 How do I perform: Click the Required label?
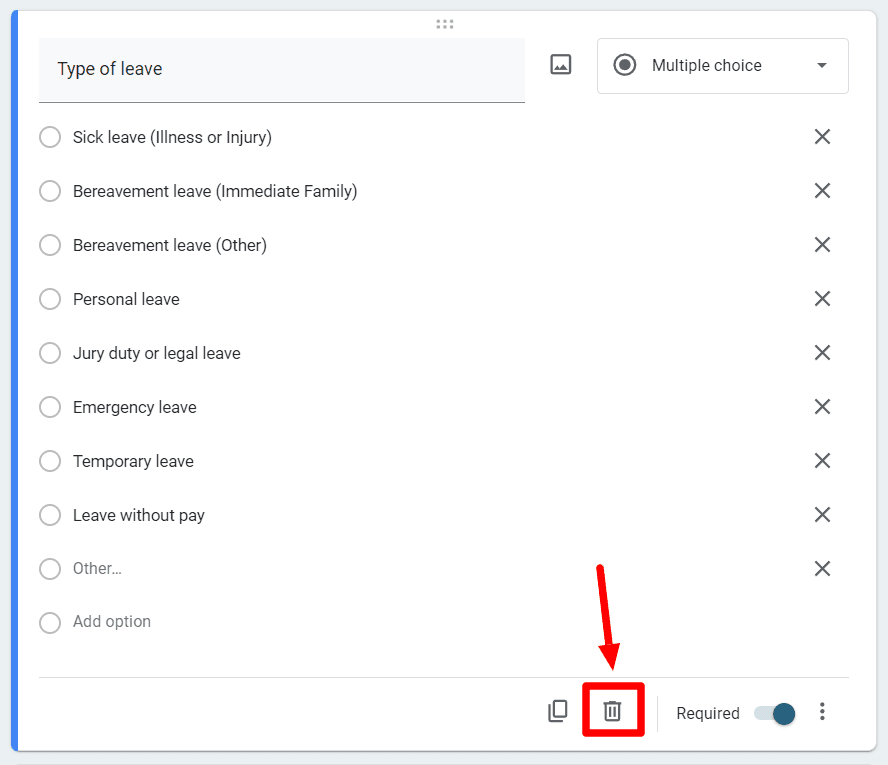coord(708,713)
